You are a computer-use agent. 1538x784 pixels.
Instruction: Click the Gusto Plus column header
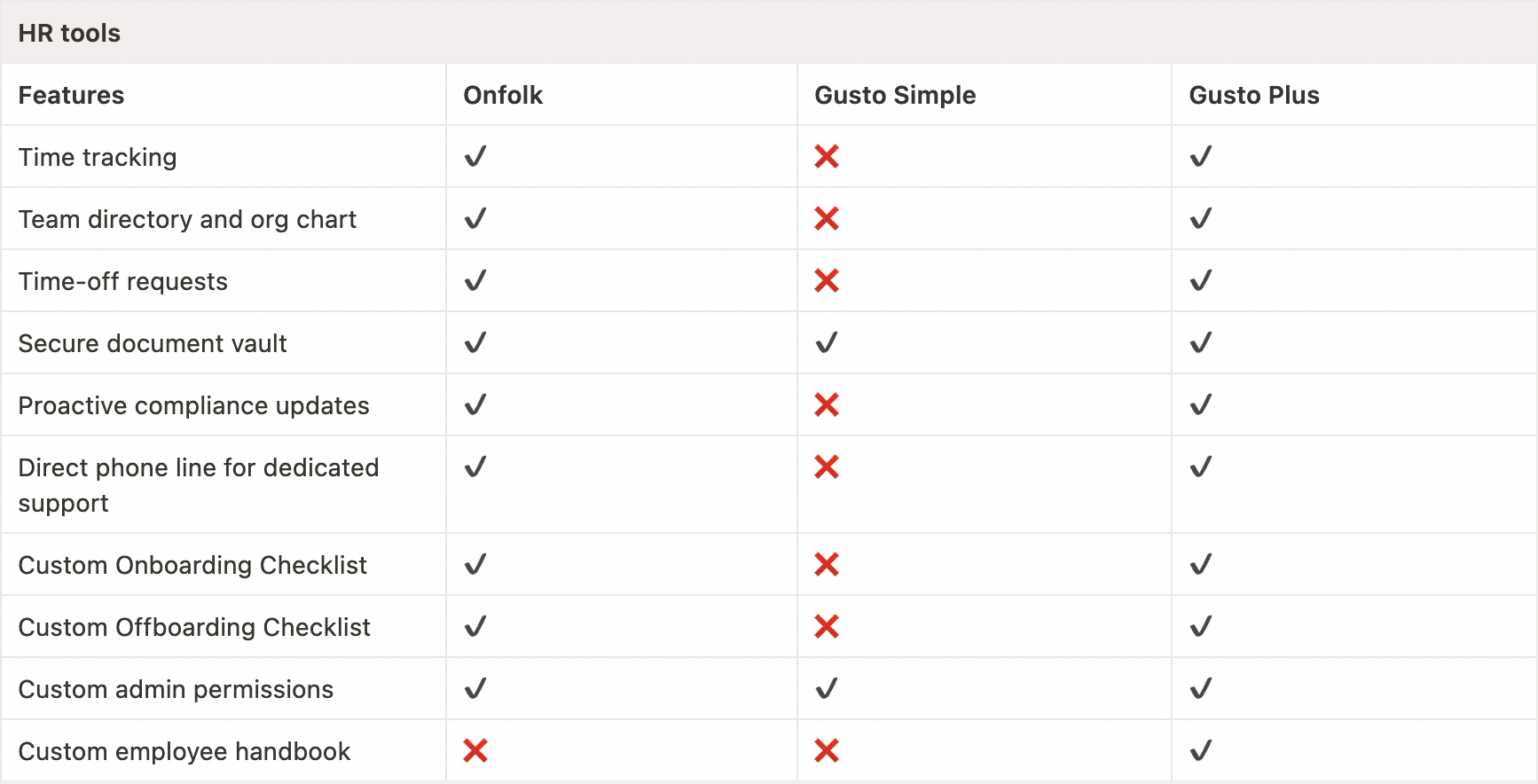click(1254, 95)
